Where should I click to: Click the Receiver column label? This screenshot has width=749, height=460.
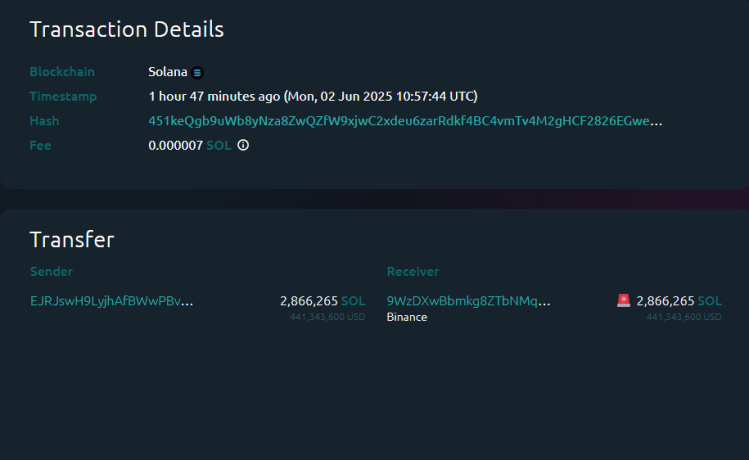point(413,271)
